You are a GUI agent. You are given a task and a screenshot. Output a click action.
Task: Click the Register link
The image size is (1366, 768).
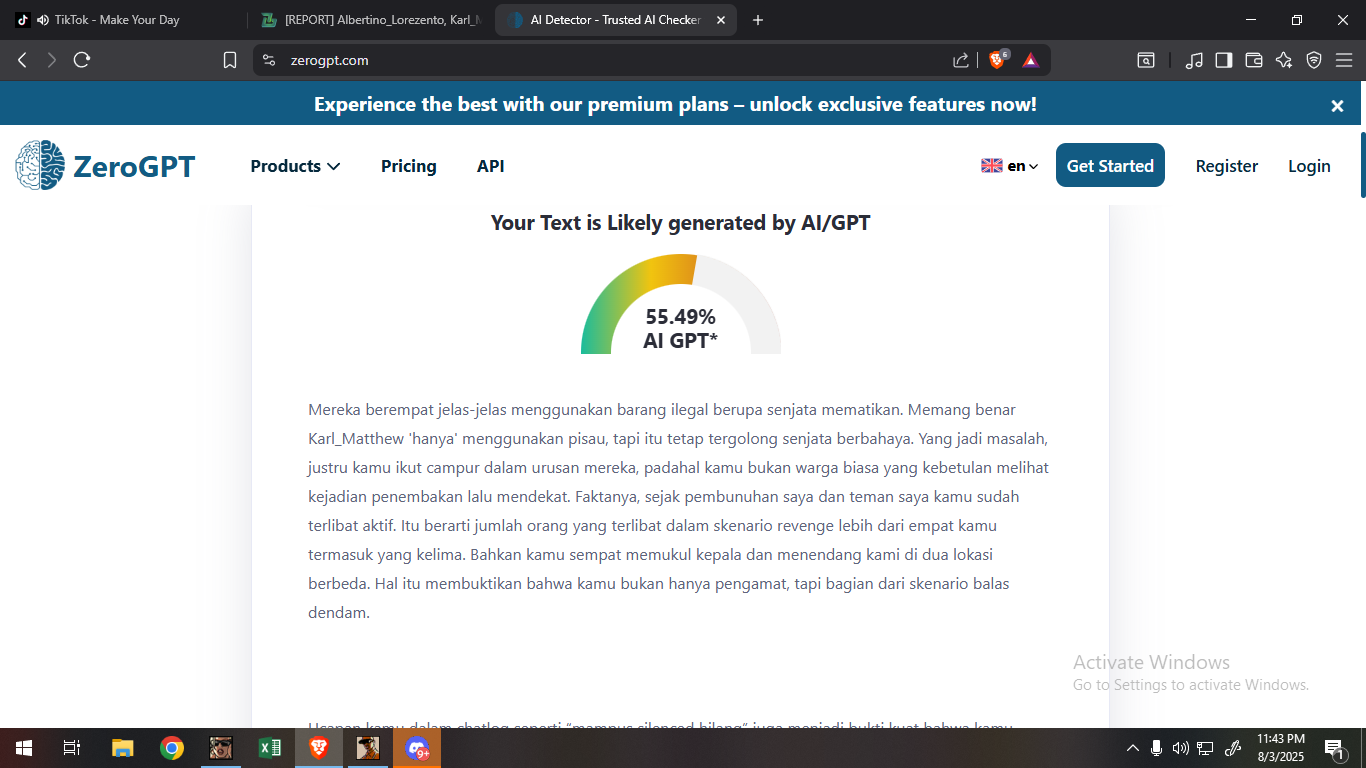coord(1227,166)
